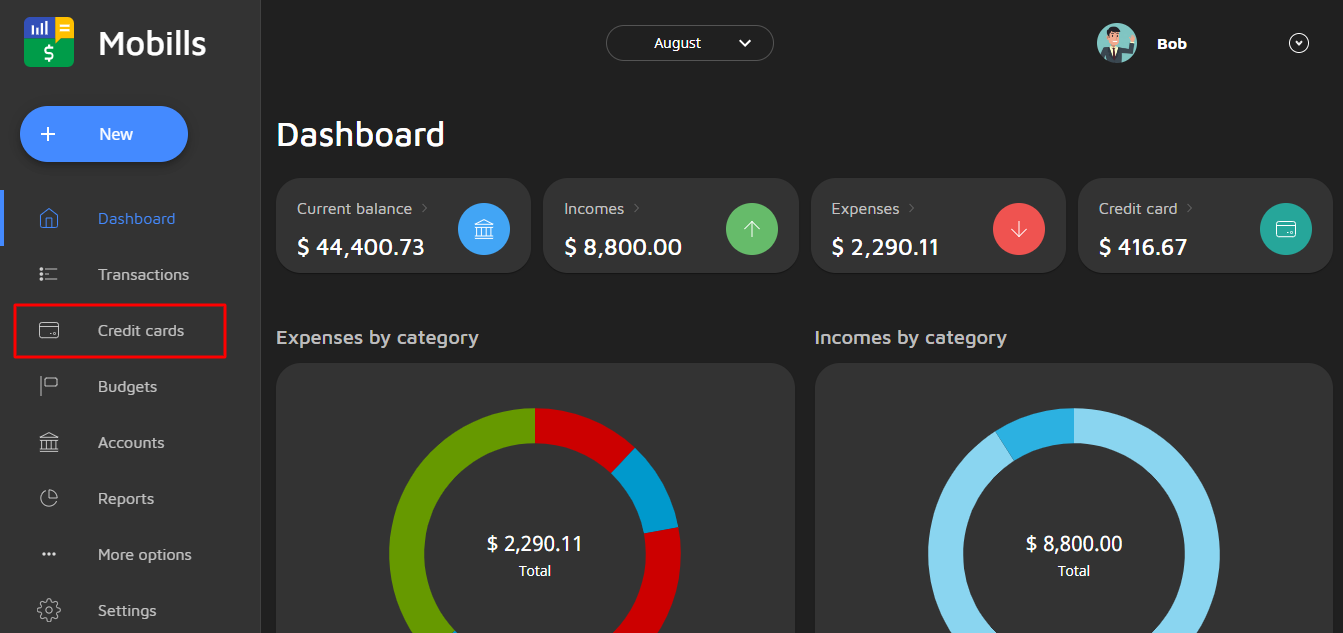Click the Accounts bank building icon

[49, 442]
